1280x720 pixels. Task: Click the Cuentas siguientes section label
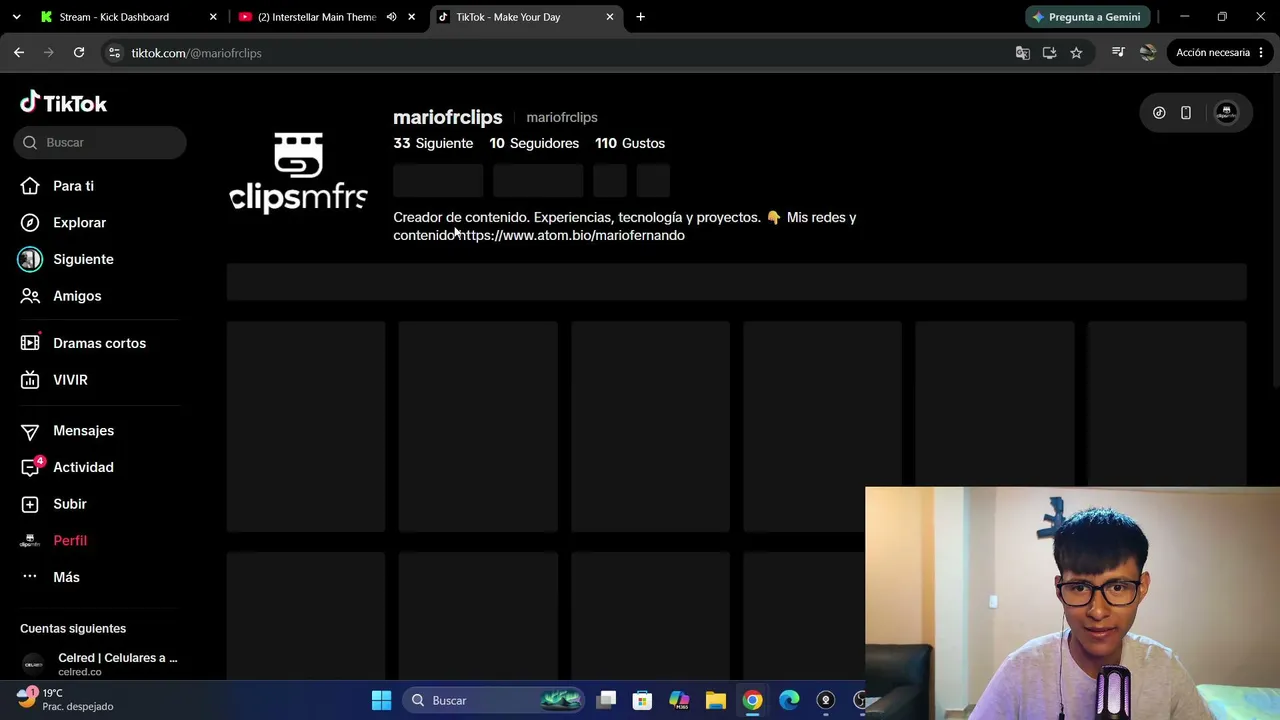(x=73, y=628)
